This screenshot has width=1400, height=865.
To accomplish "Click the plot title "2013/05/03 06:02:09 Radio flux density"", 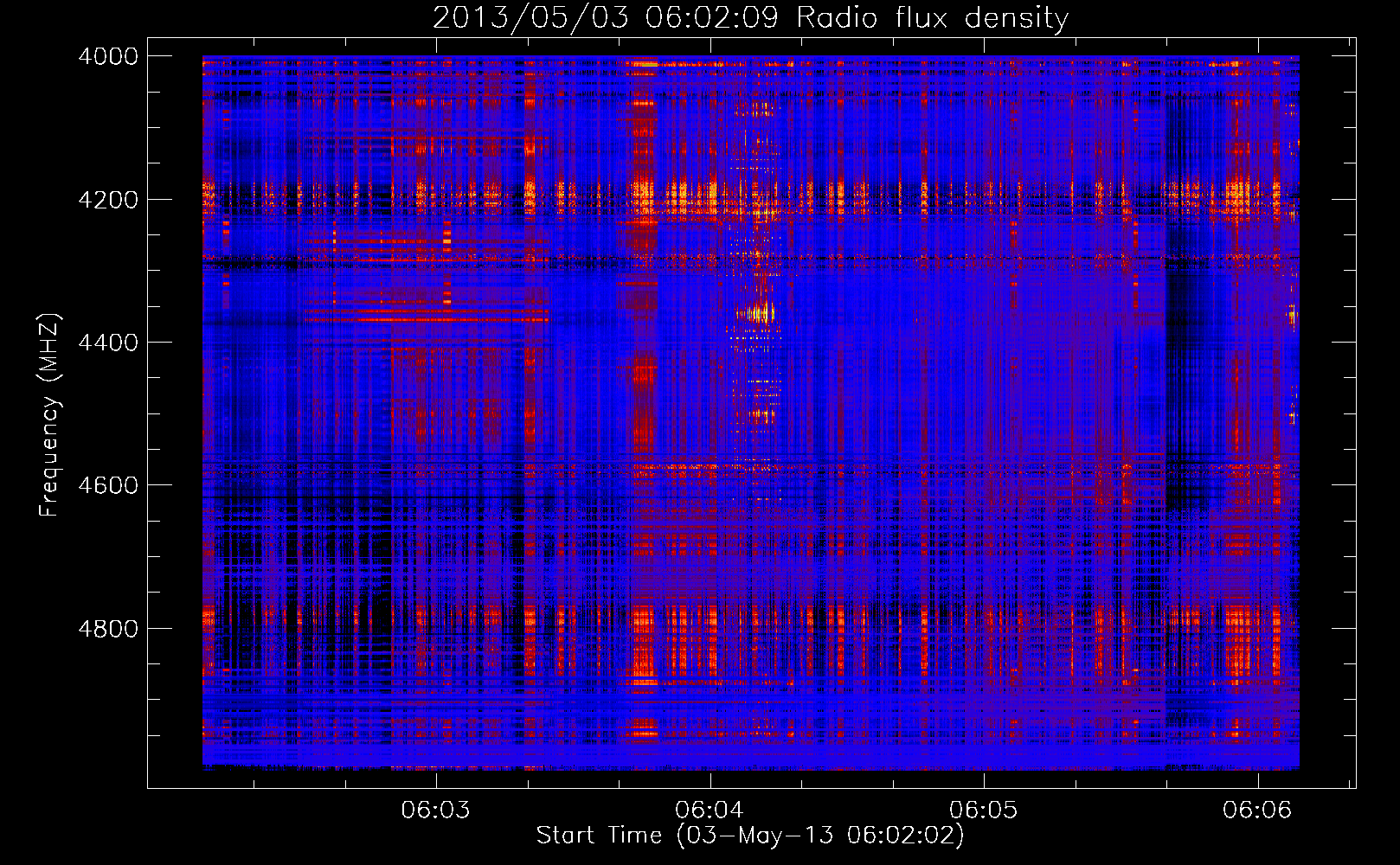I will [750, 17].
